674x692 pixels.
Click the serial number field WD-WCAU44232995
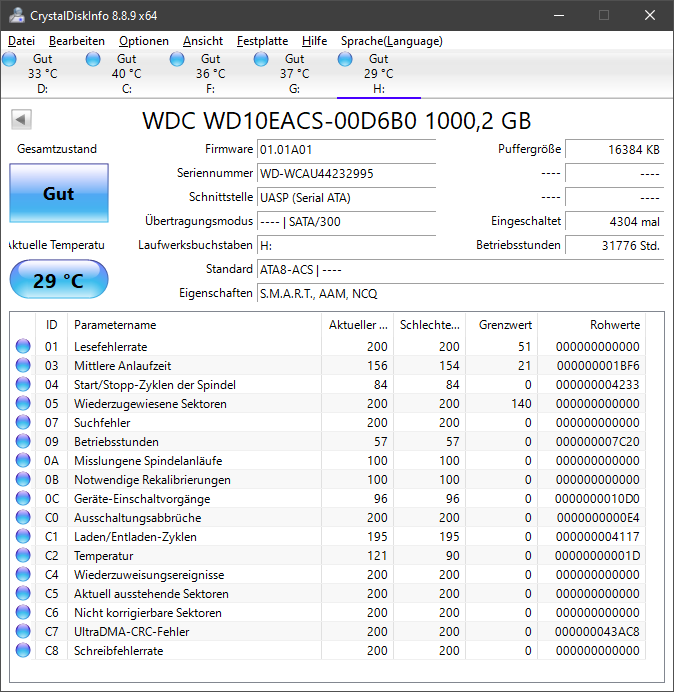pos(346,173)
